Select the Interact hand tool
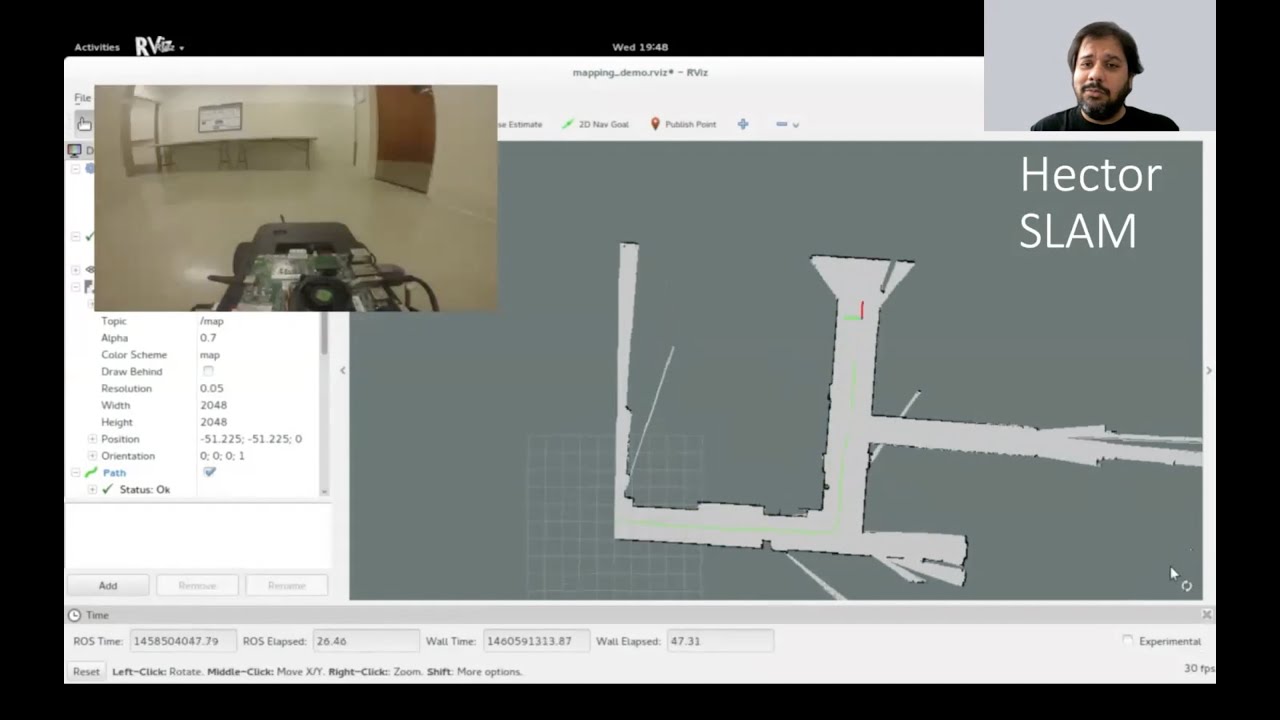1280x720 pixels. coord(84,124)
